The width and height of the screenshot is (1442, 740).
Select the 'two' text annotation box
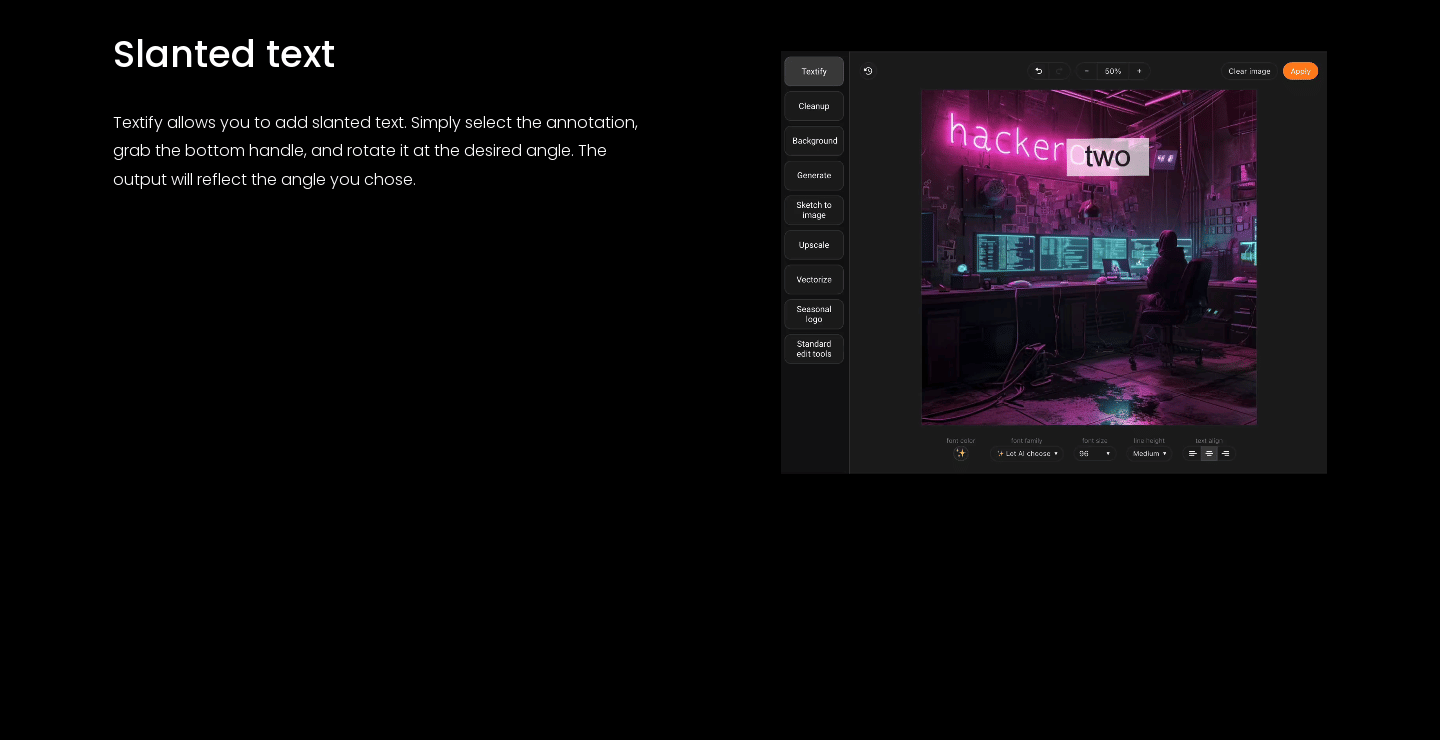coord(1107,157)
